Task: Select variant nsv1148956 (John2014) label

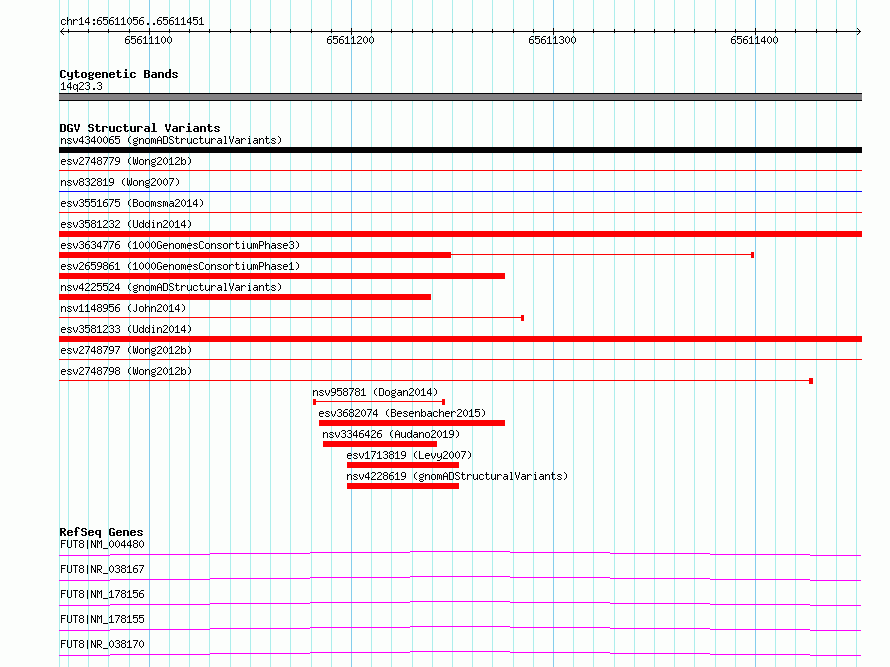Action: pos(123,308)
